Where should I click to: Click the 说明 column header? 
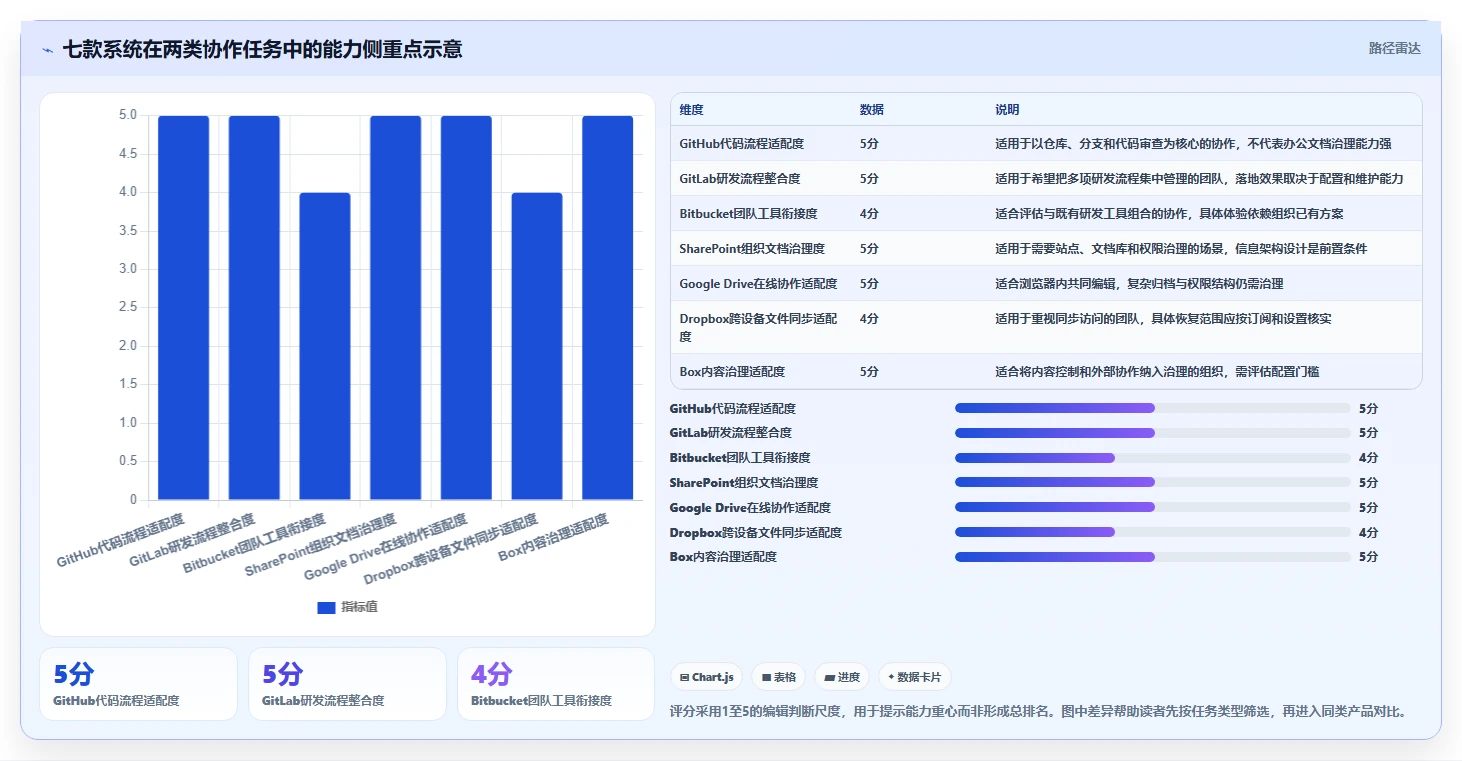tap(1007, 110)
